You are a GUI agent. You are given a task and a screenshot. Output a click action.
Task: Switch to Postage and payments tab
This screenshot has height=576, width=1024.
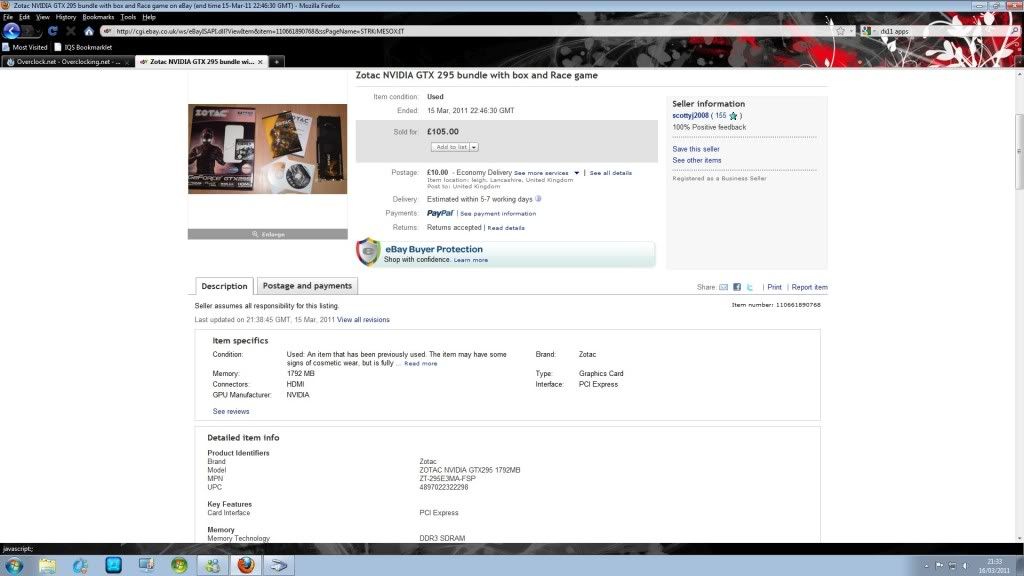[x=307, y=285]
